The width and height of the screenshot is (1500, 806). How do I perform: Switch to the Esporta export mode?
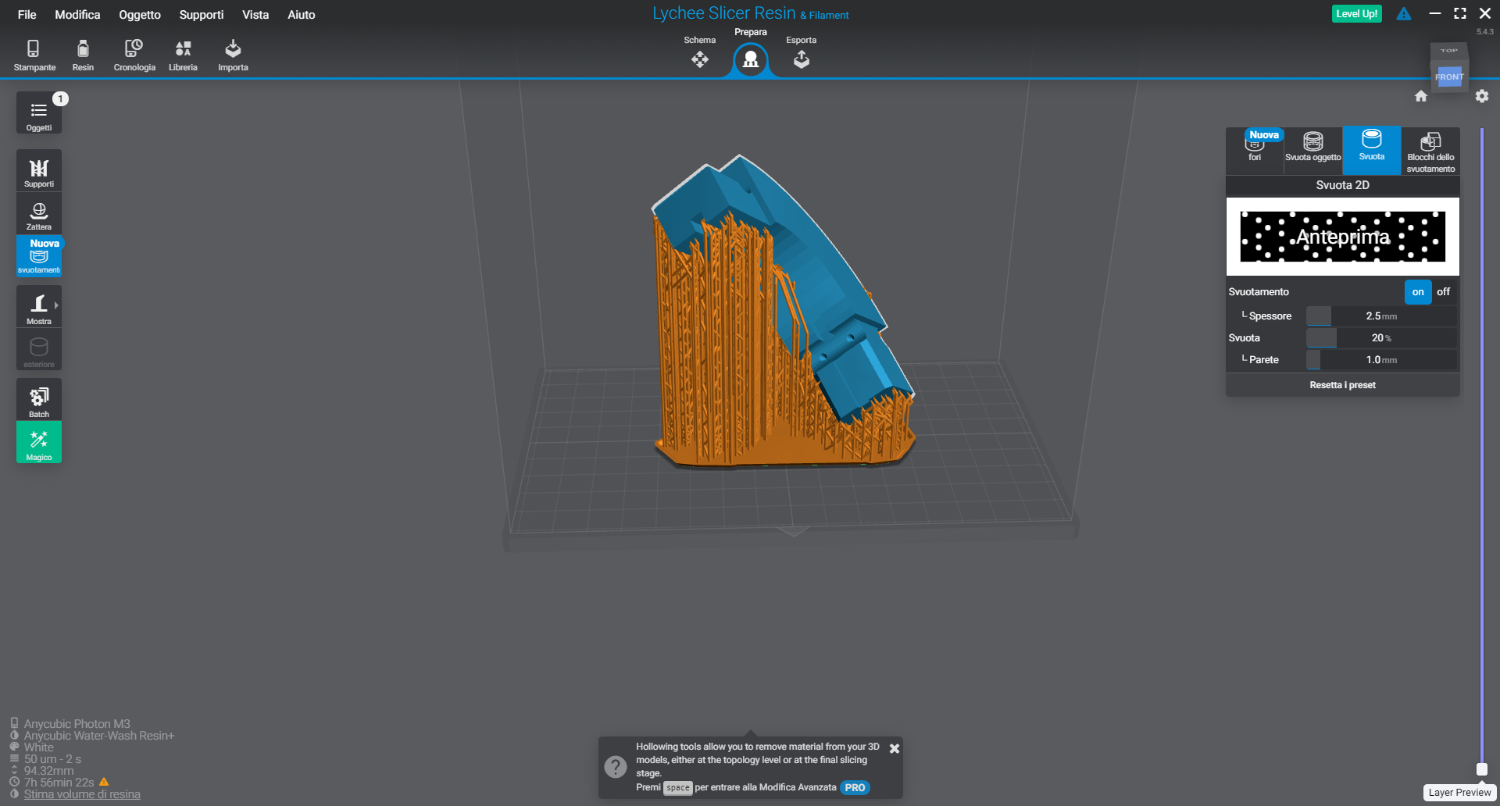(x=801, y=54)
